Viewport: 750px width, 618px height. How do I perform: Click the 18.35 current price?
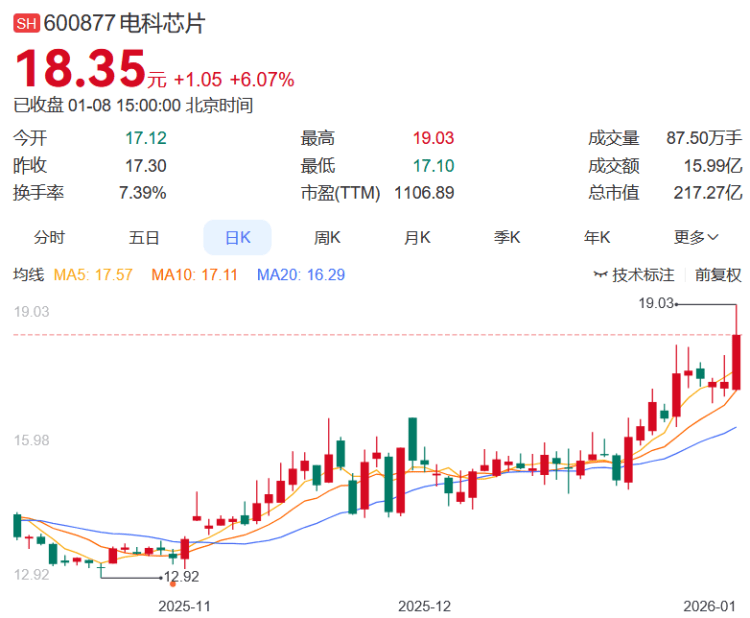(80, 68)
